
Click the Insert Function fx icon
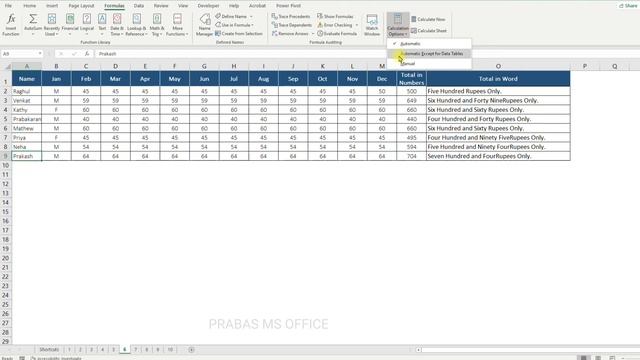(x=11, y=19)
